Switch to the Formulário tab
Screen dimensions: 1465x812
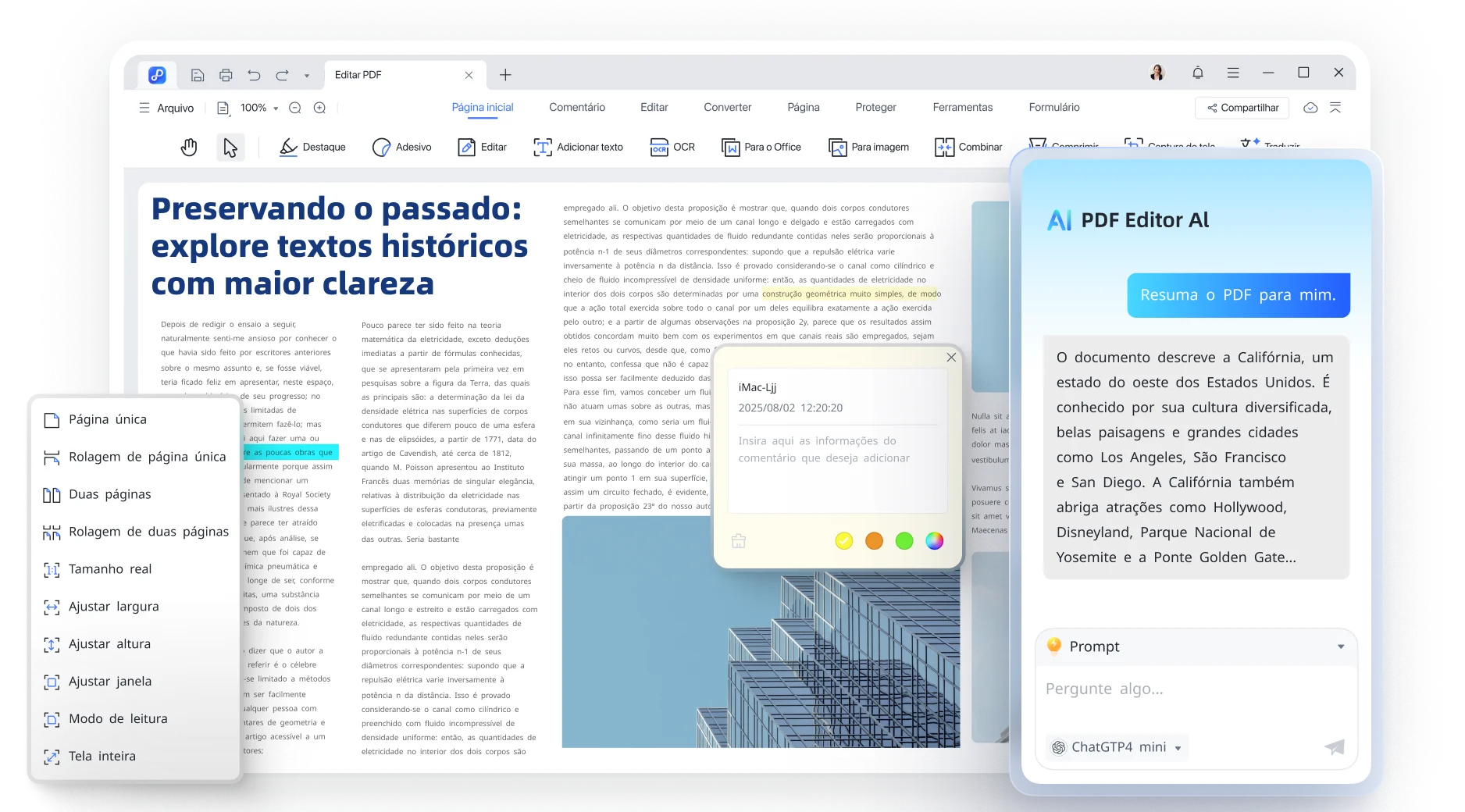click(x=1054, y=107)
